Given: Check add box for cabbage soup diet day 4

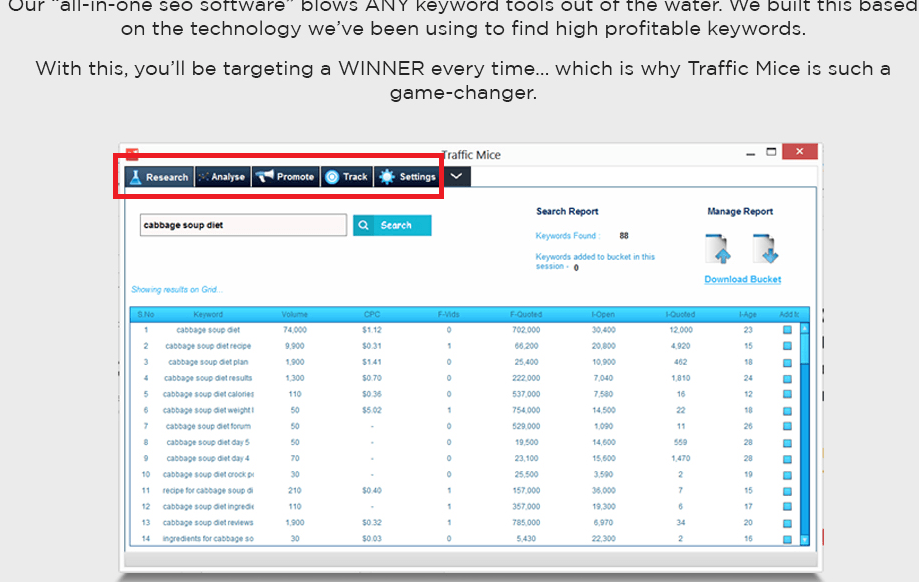Looking at the screenshot, I should pos(787,458).
